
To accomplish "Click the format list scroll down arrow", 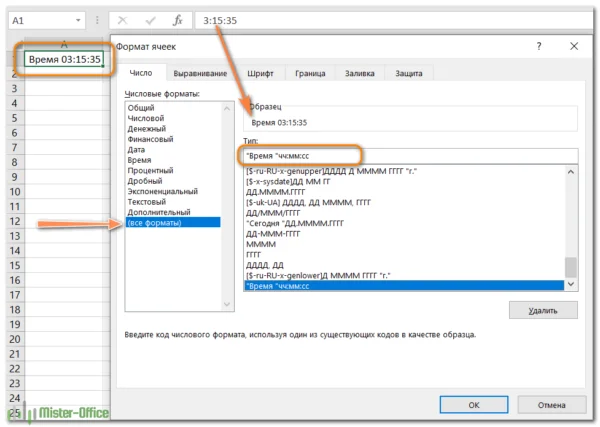I will 571,284.
